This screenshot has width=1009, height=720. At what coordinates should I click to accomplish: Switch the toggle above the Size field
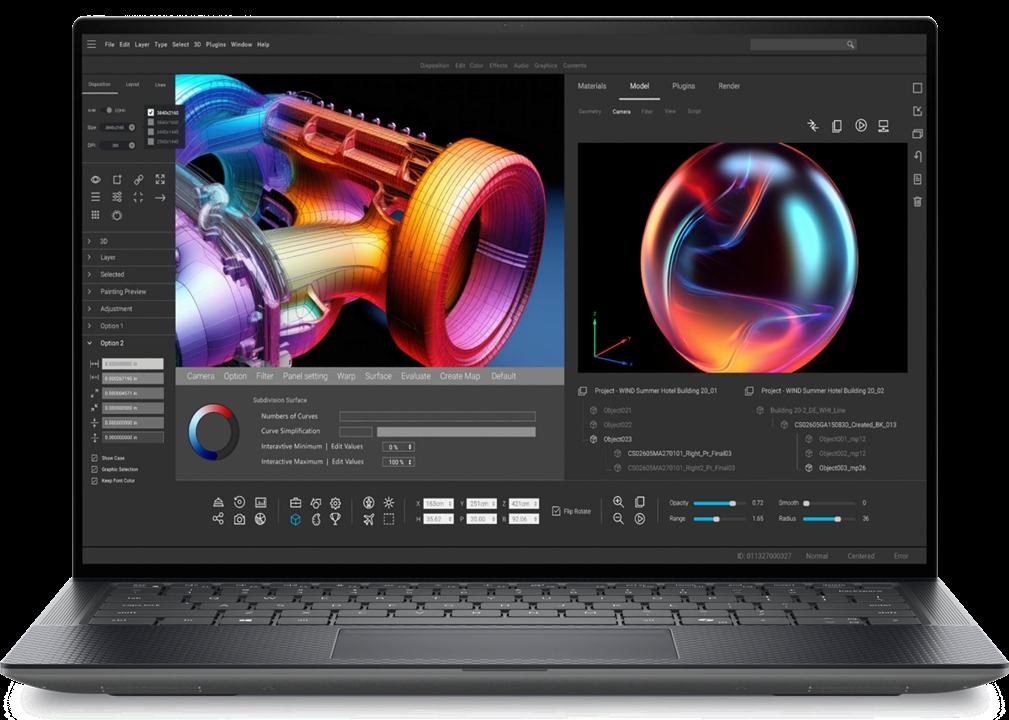point(109,111)
